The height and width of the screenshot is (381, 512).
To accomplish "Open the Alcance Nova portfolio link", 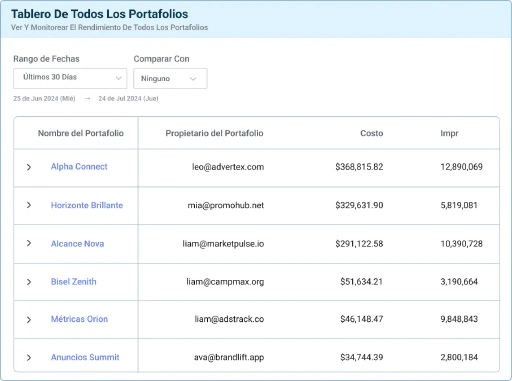I will tap(77, 244).
